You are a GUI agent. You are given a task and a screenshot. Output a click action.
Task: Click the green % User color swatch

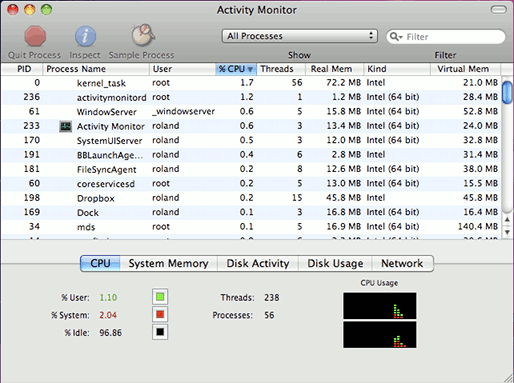pyautogui.click(x=160, y=297)
